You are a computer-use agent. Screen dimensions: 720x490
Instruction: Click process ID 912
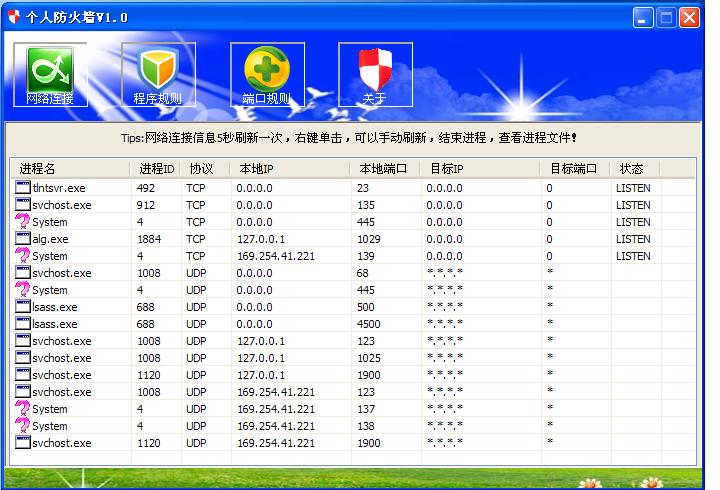click(146, 205)
